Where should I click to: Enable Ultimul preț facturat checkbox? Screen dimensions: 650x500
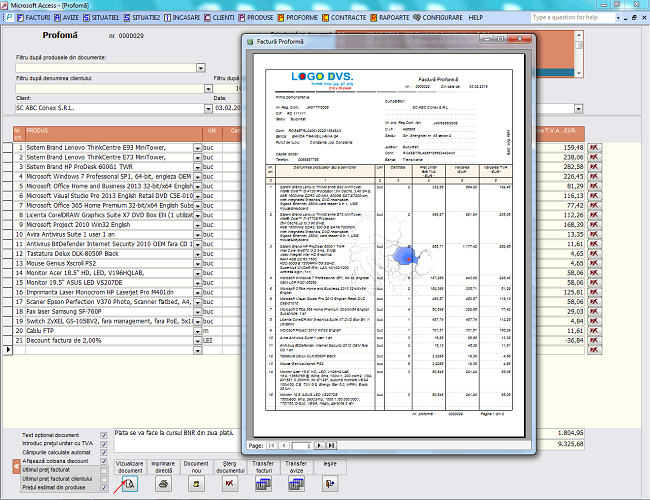104,470
